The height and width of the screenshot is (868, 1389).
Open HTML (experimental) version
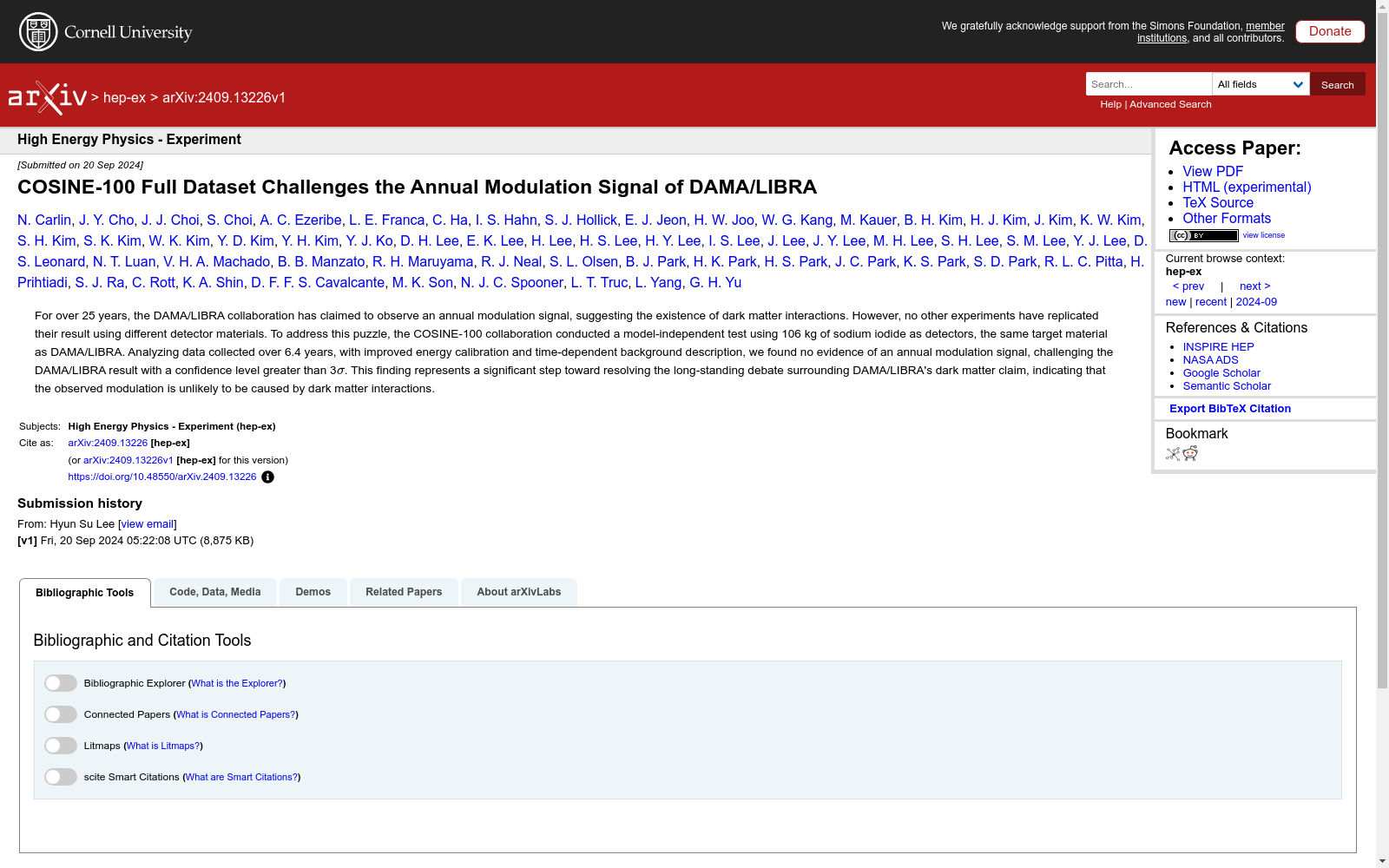tap(1247, 187)
